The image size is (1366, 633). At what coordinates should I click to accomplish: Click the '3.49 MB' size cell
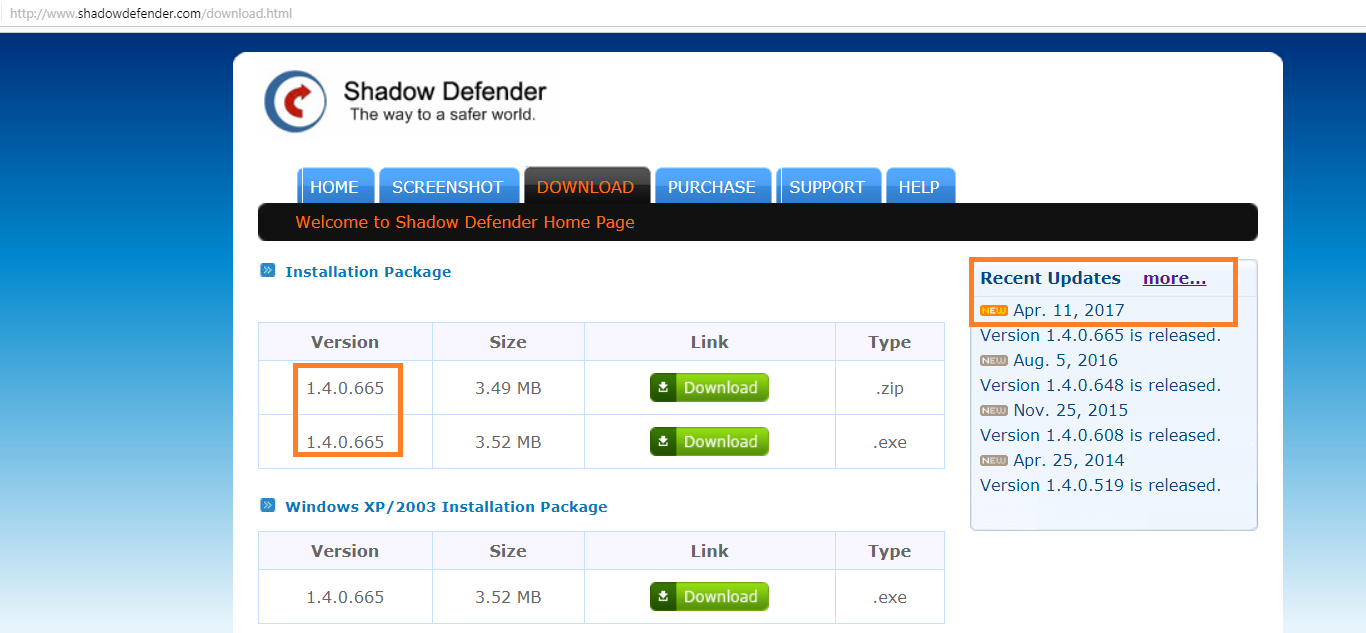(508, 388)
